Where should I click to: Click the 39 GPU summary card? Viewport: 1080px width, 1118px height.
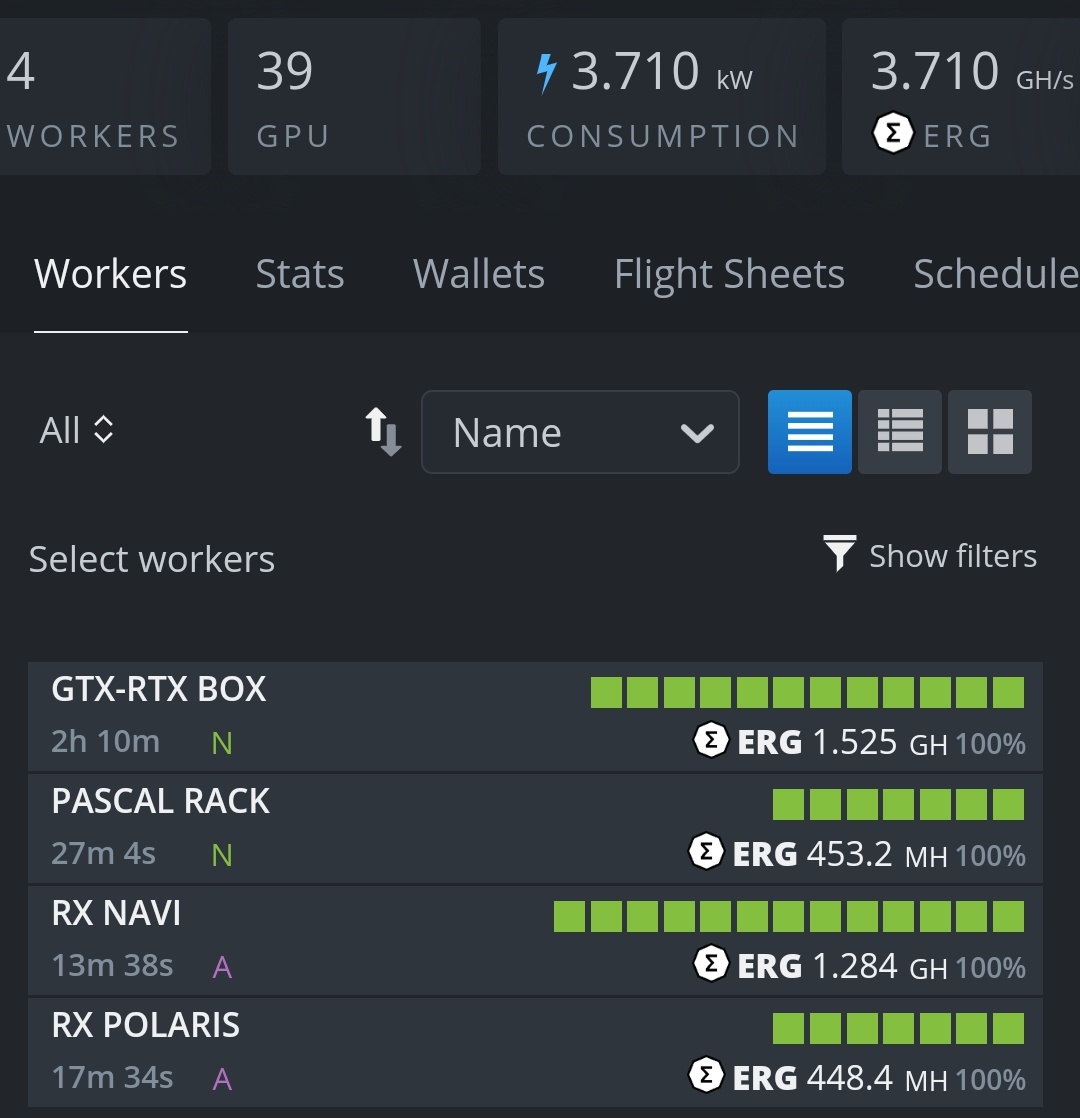[354, 97]
